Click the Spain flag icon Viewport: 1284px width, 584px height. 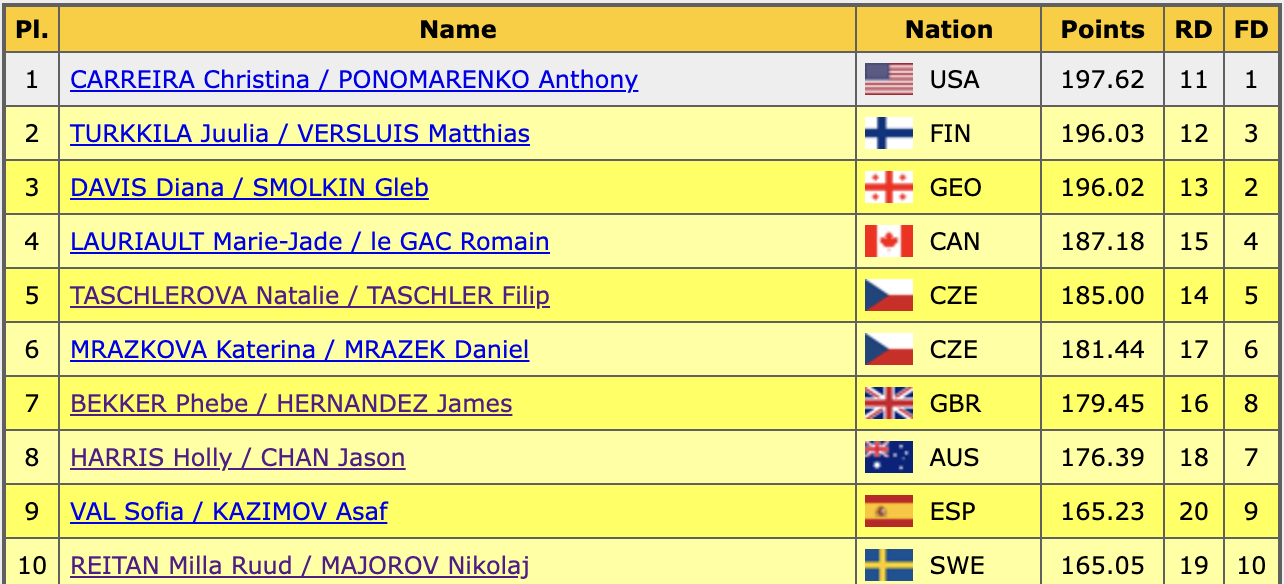coord(888,511)
